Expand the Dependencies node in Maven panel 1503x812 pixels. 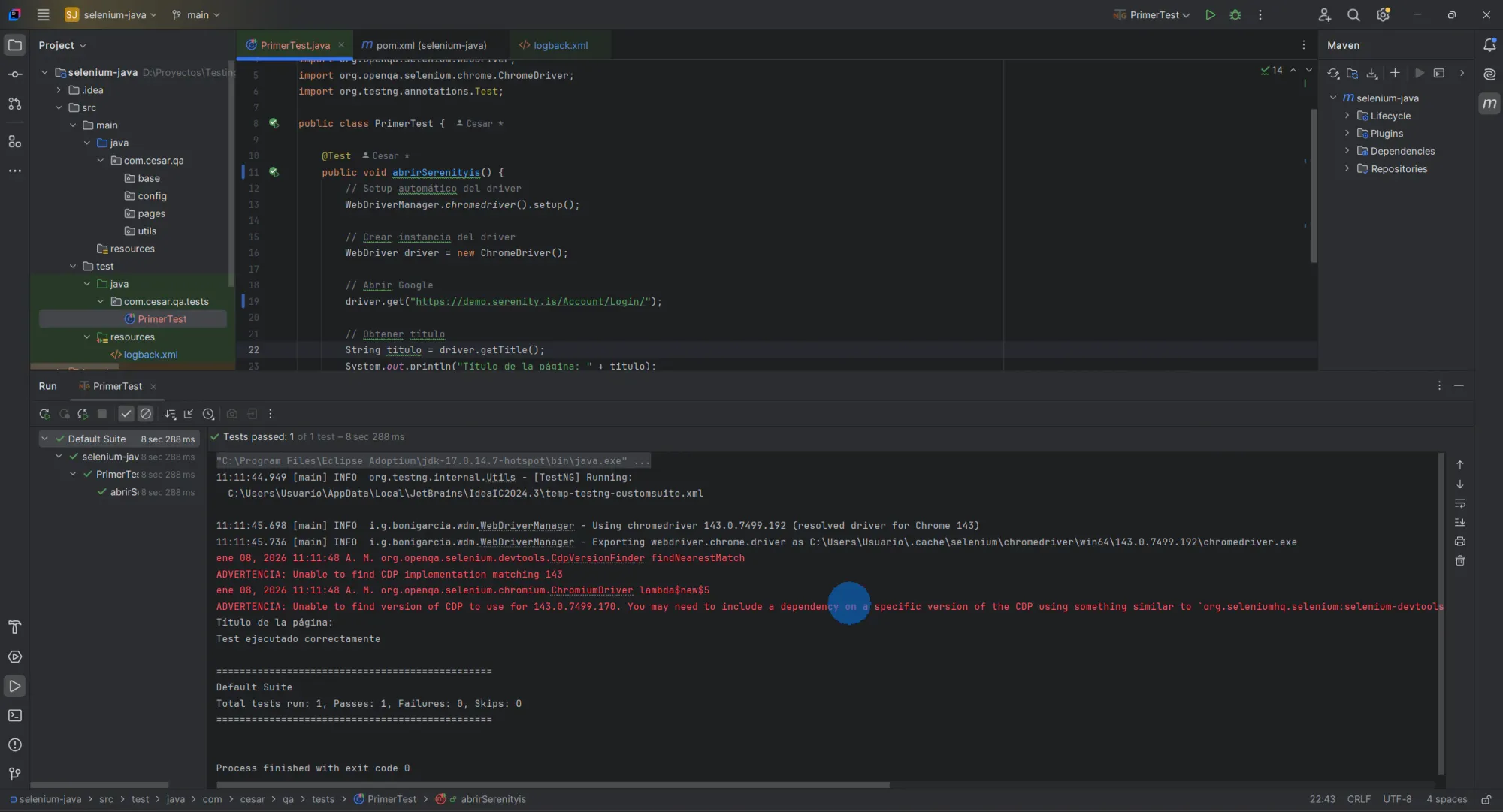pos(1347,151)
